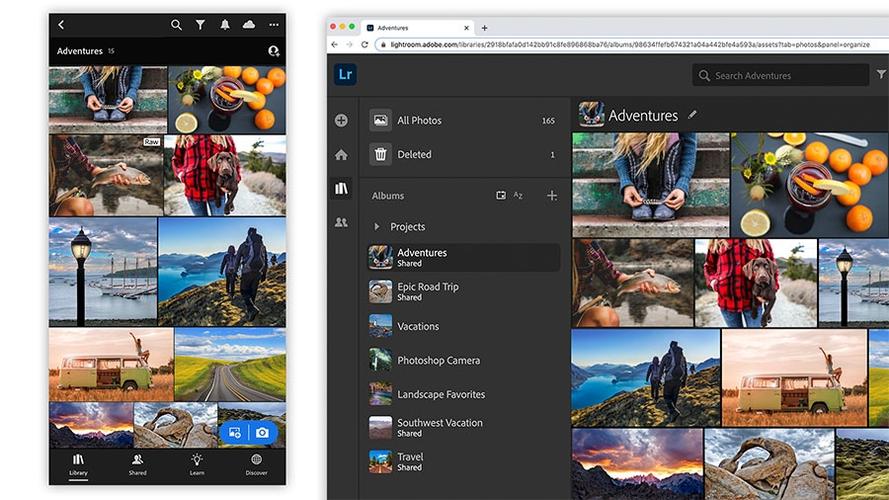Open the shared people icon in sidebar
The height and width of the screenshot is (500, 889).
[x=341, y=222]
